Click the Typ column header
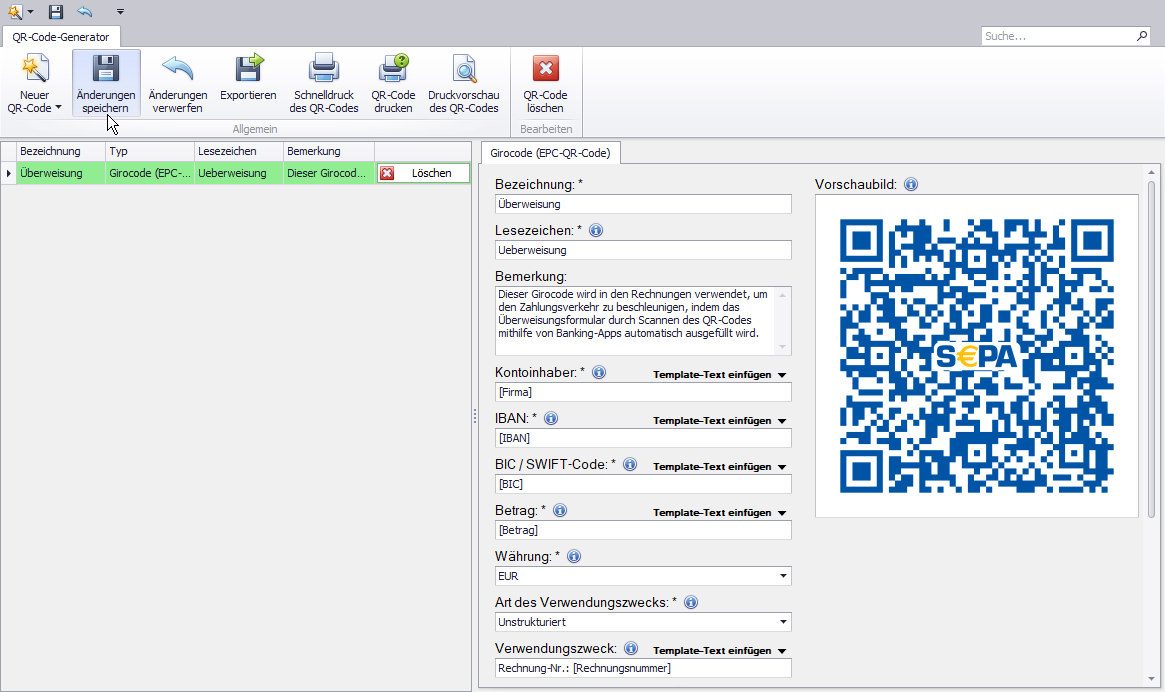 point(150,151)
